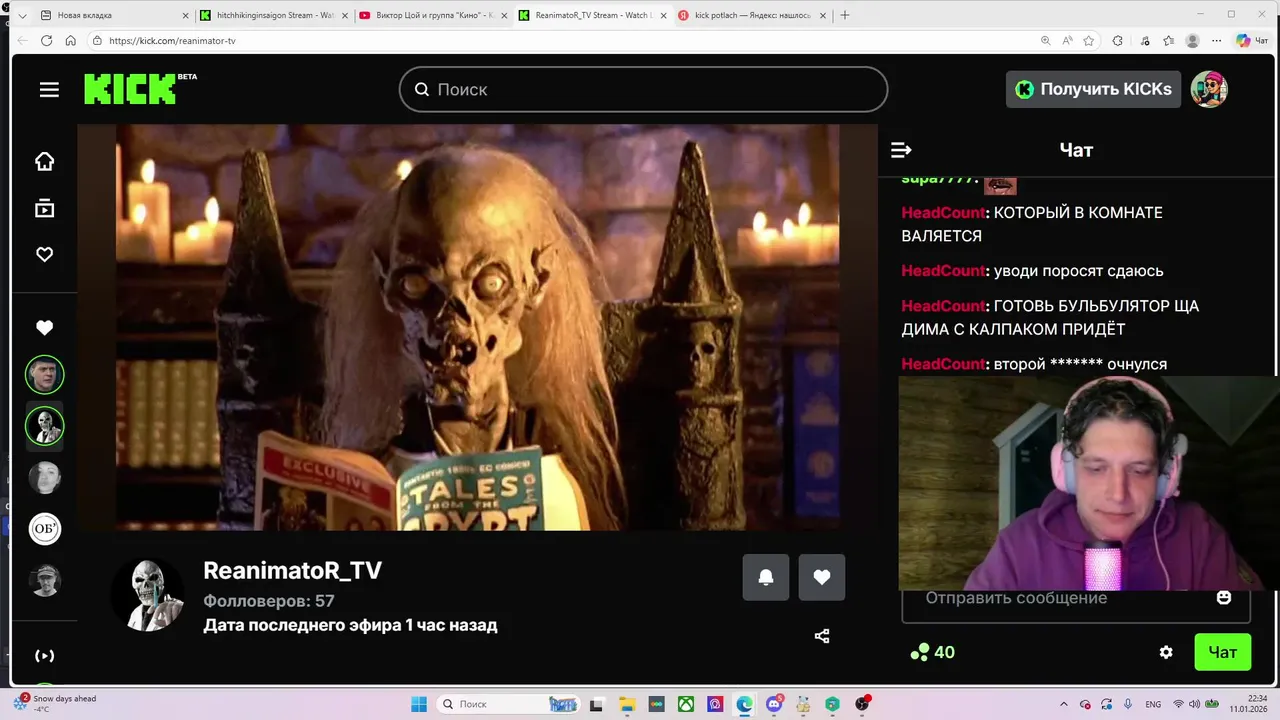
Task: Click the solid white heart sidebar icon
Action: pyautogui.click(x=45, y=328)
